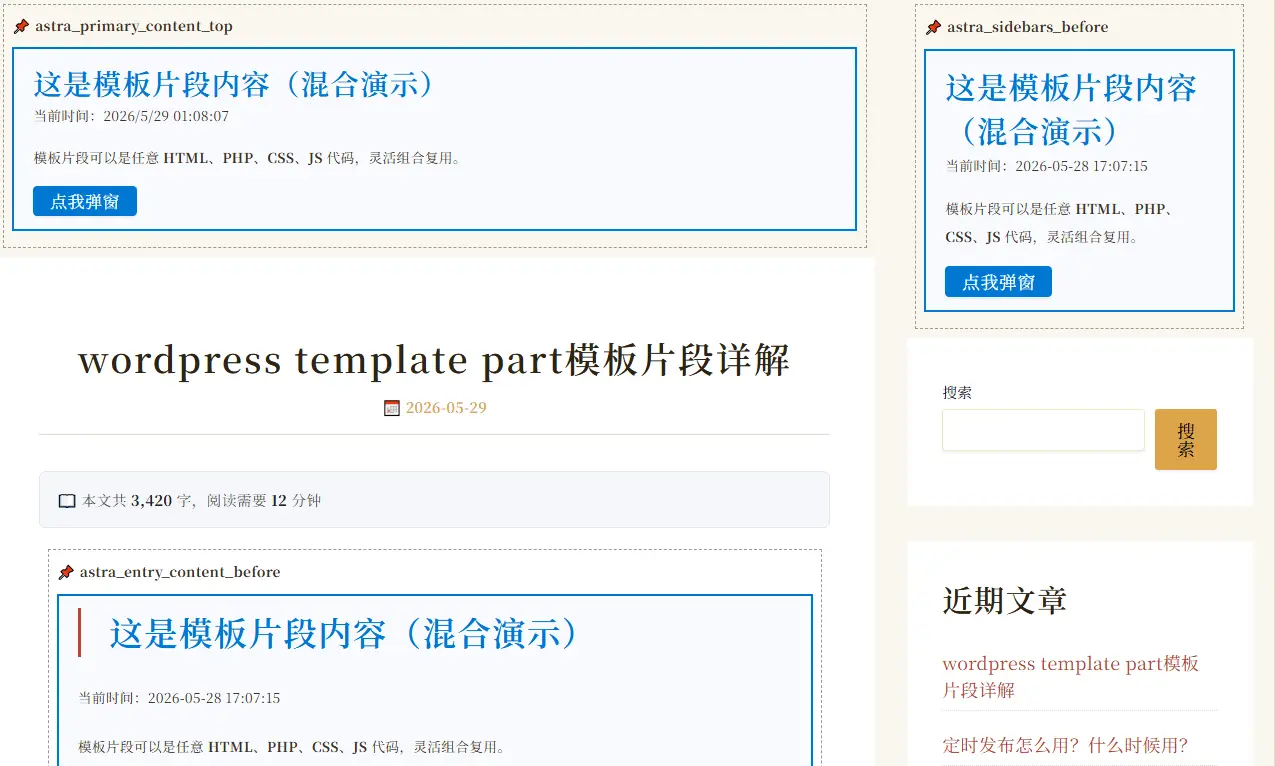Click heading 这是模板片段内容 in entry content snippet
The image size is (1275, 766).
[344, 634]
